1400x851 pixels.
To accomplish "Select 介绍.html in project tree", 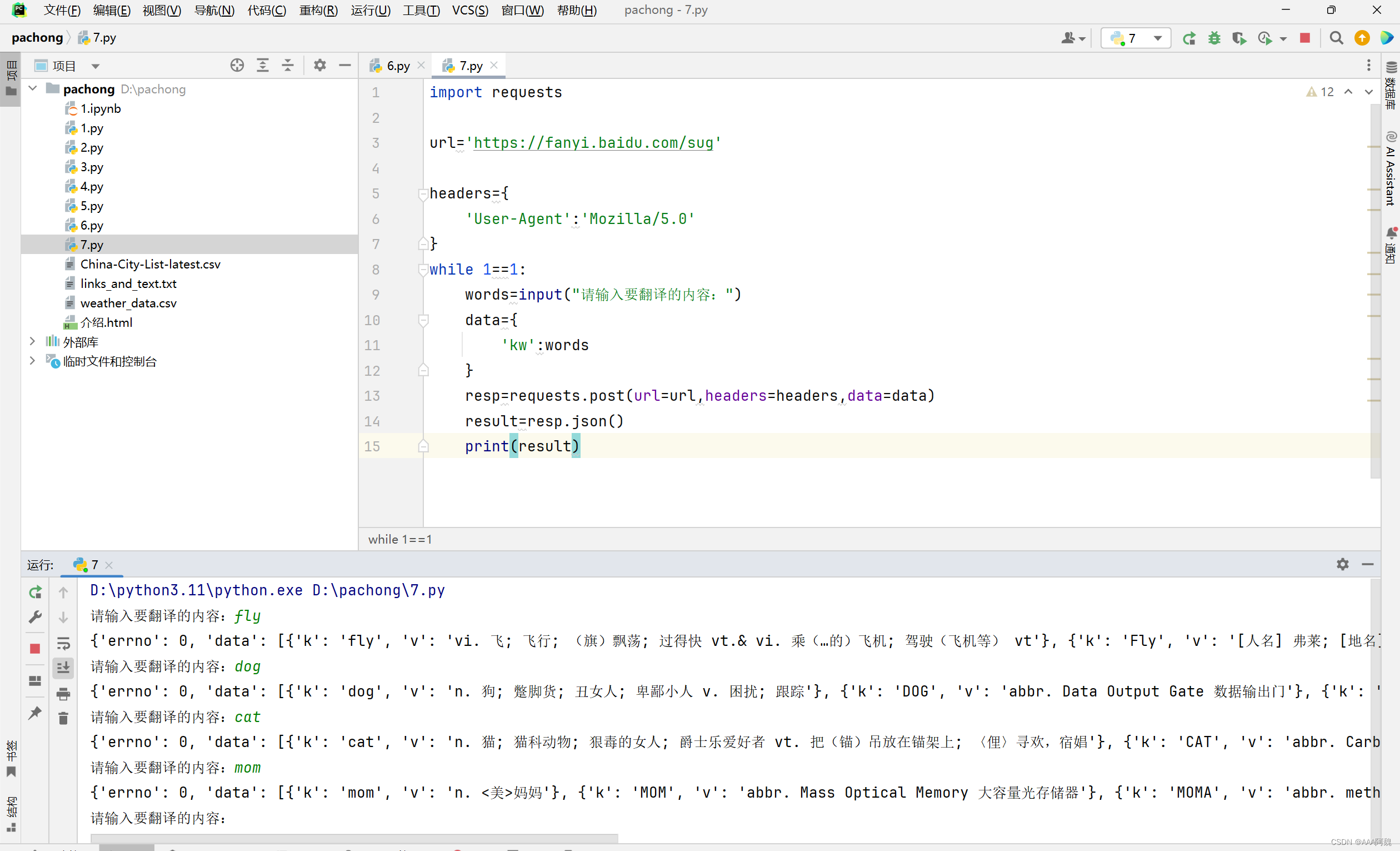I will tap(106, 322).
